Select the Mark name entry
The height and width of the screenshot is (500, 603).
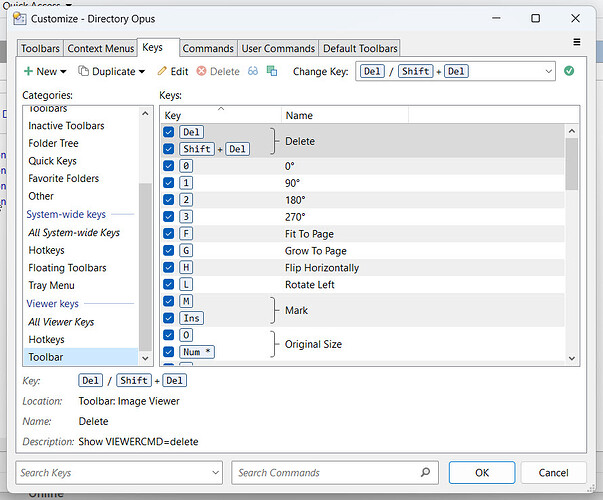click(x=296, y=310)
